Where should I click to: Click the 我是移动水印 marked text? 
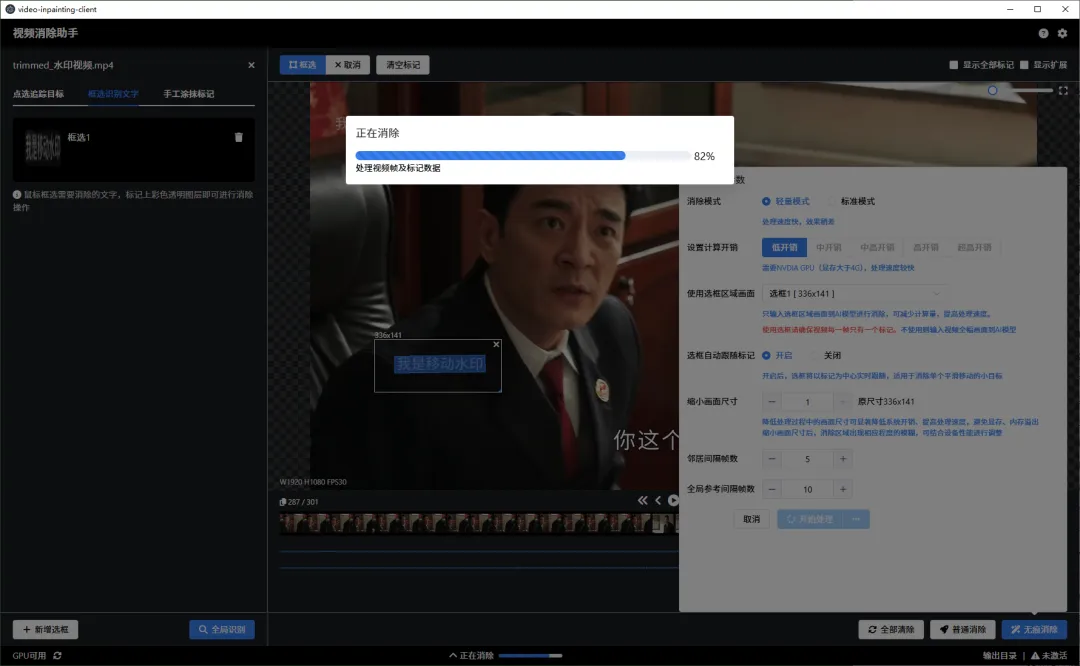[x=439, y=364]
